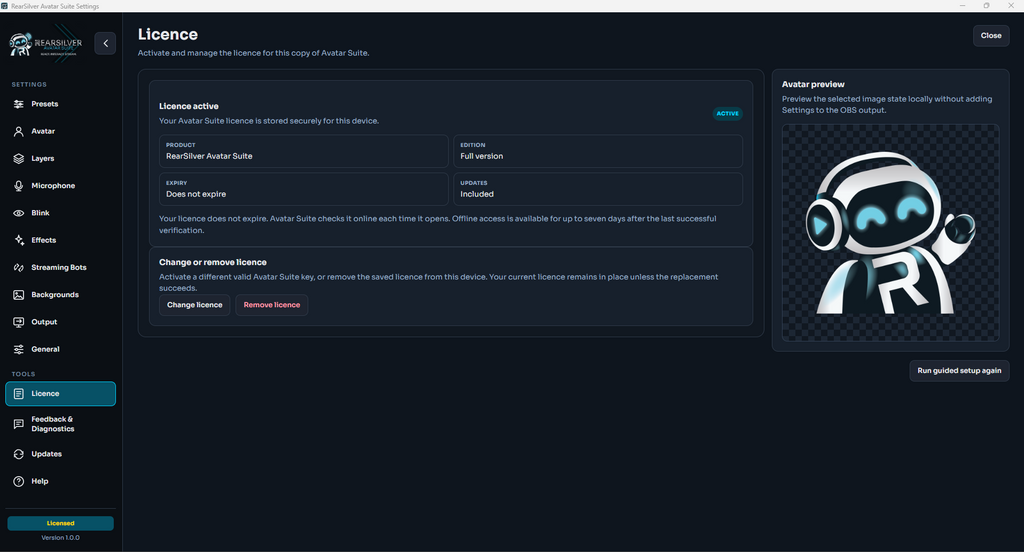This screenshot has width=1024, height=552.
Task: Click the Expiry field Does not expire
Action: pyautogui.click(x=304, y=189)
